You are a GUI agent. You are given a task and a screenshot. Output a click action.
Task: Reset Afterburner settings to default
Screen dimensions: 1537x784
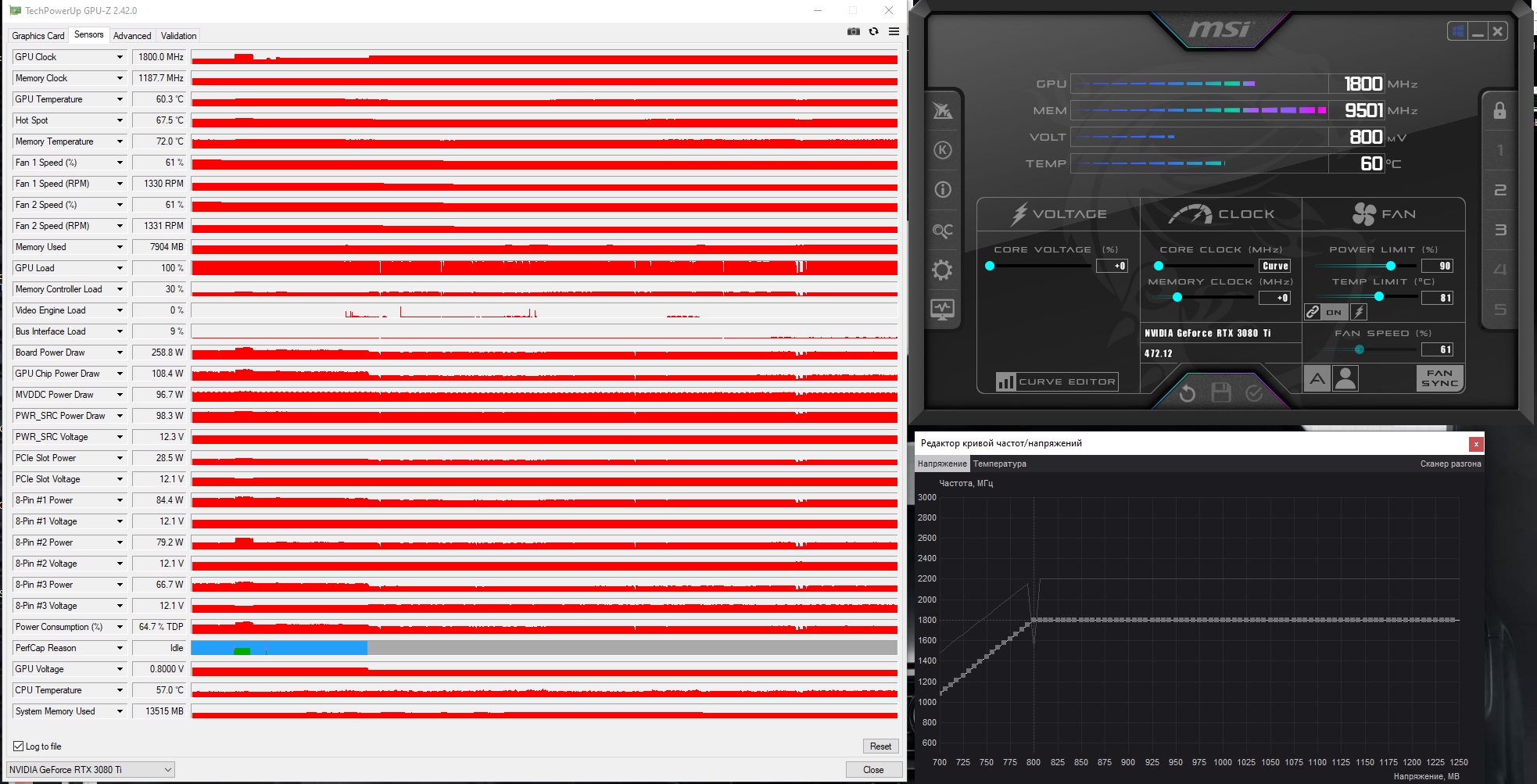point(1187,392)
